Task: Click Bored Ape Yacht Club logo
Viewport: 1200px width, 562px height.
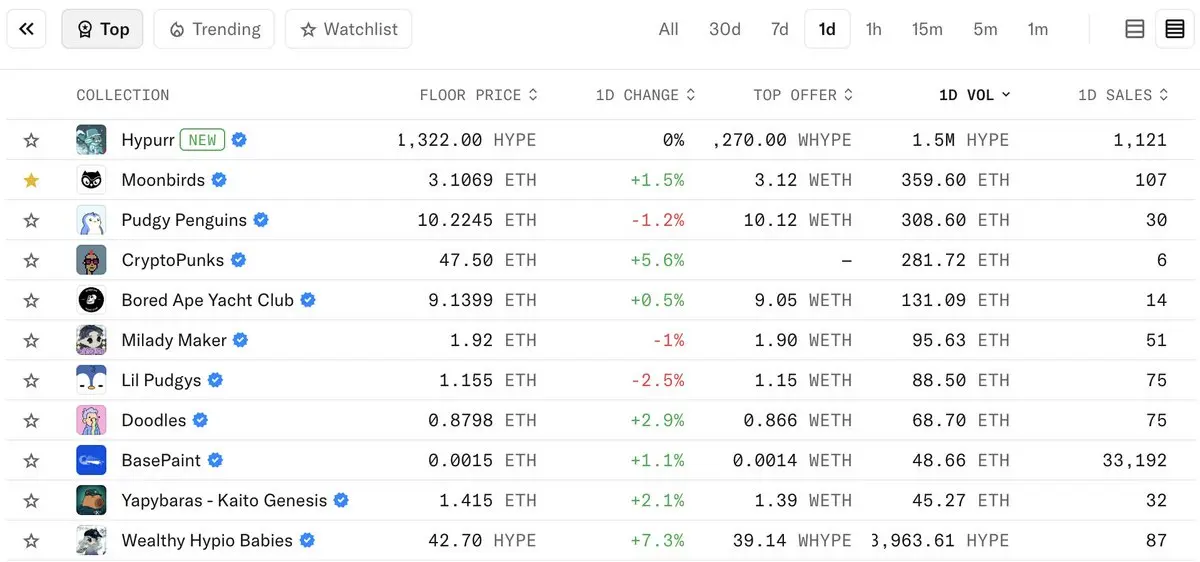Action: pyautogui.click(x=91, y=300)
